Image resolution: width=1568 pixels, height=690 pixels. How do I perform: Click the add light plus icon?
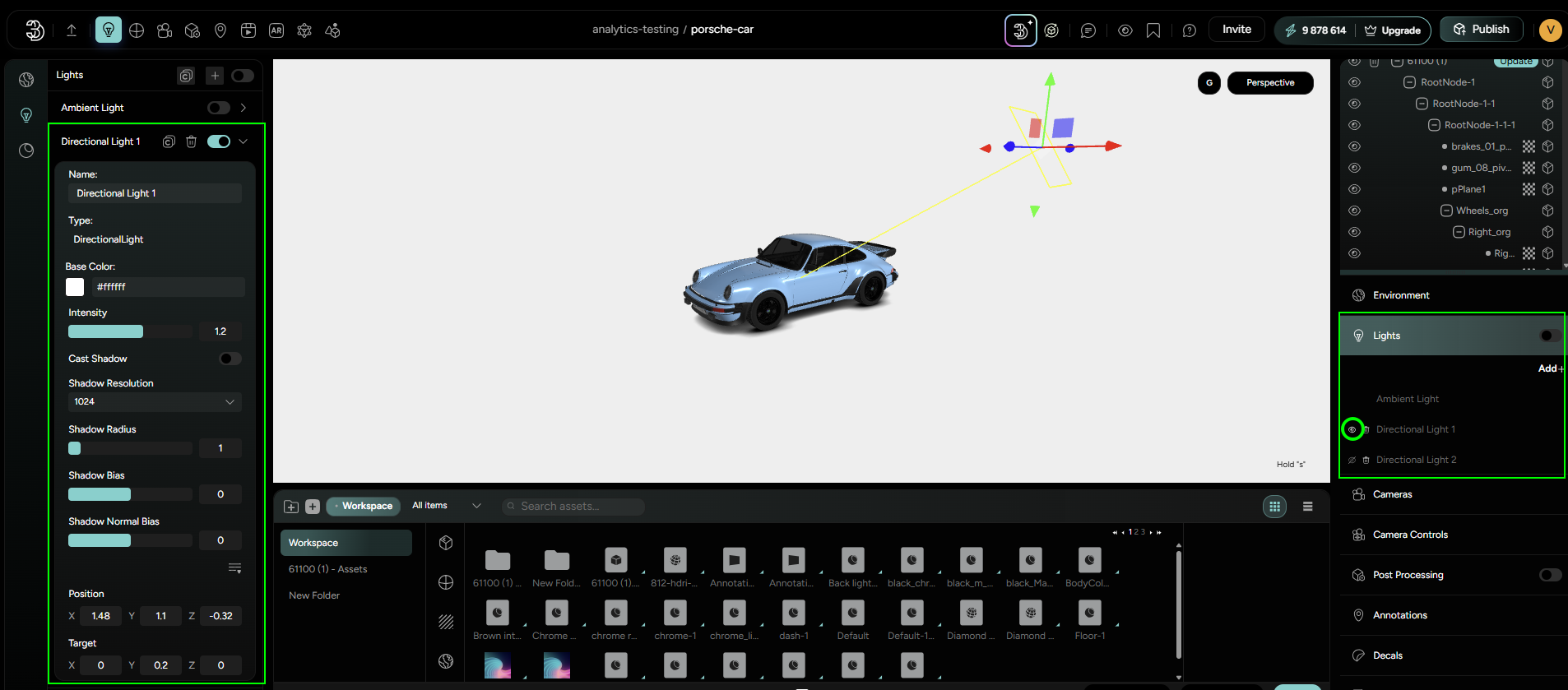[215, 76]
